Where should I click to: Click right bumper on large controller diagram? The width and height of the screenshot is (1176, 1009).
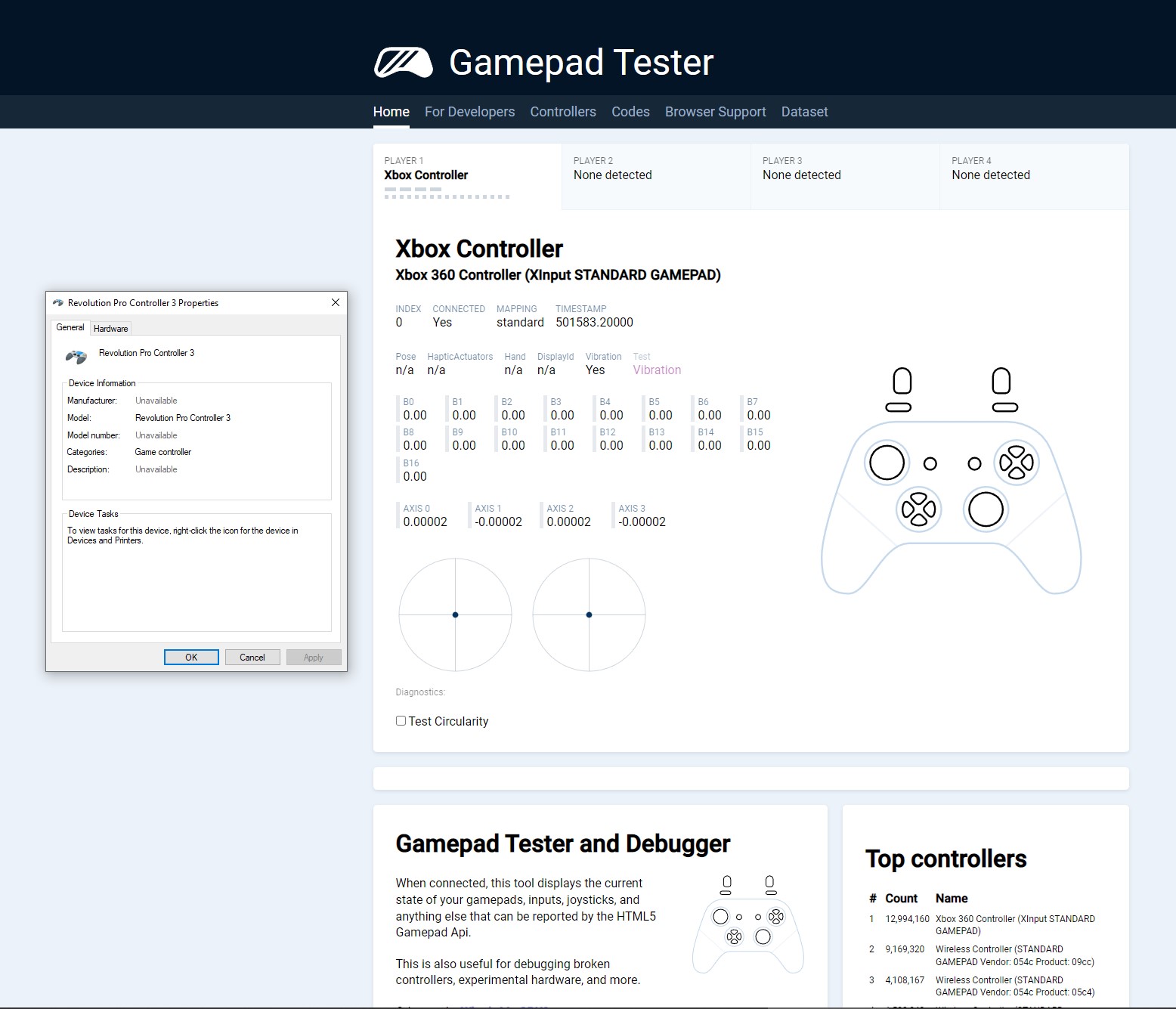(x=1004, y=407)
